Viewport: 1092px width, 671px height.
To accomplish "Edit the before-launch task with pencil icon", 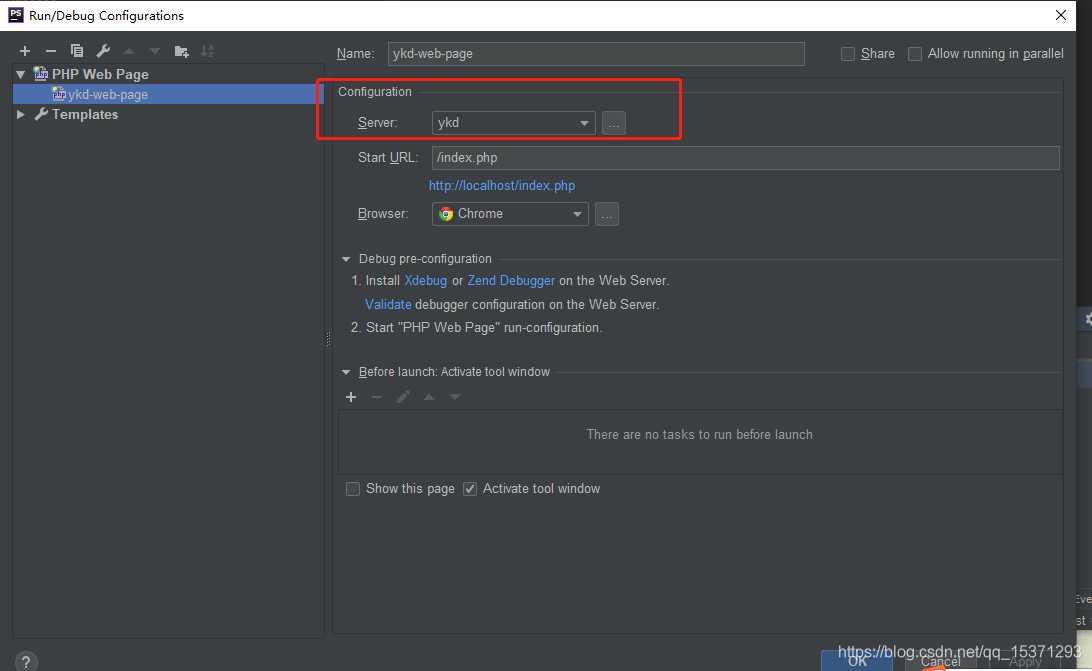I will 403,396.
